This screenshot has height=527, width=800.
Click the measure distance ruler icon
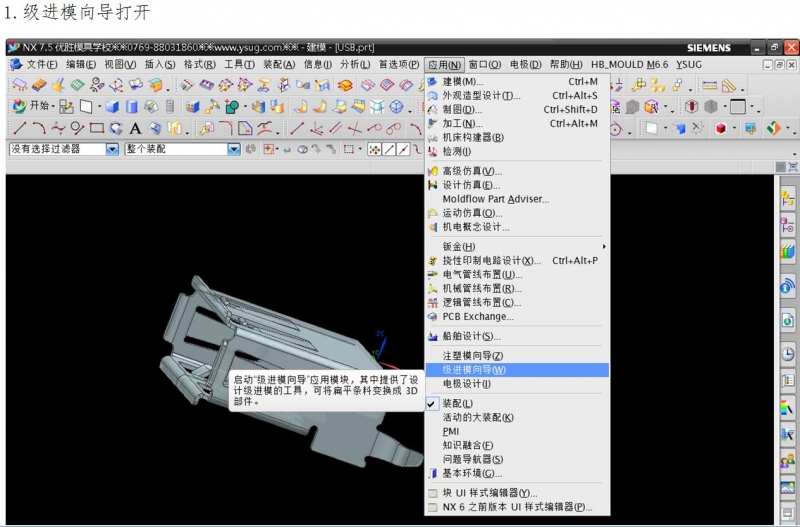pos(710,85)
